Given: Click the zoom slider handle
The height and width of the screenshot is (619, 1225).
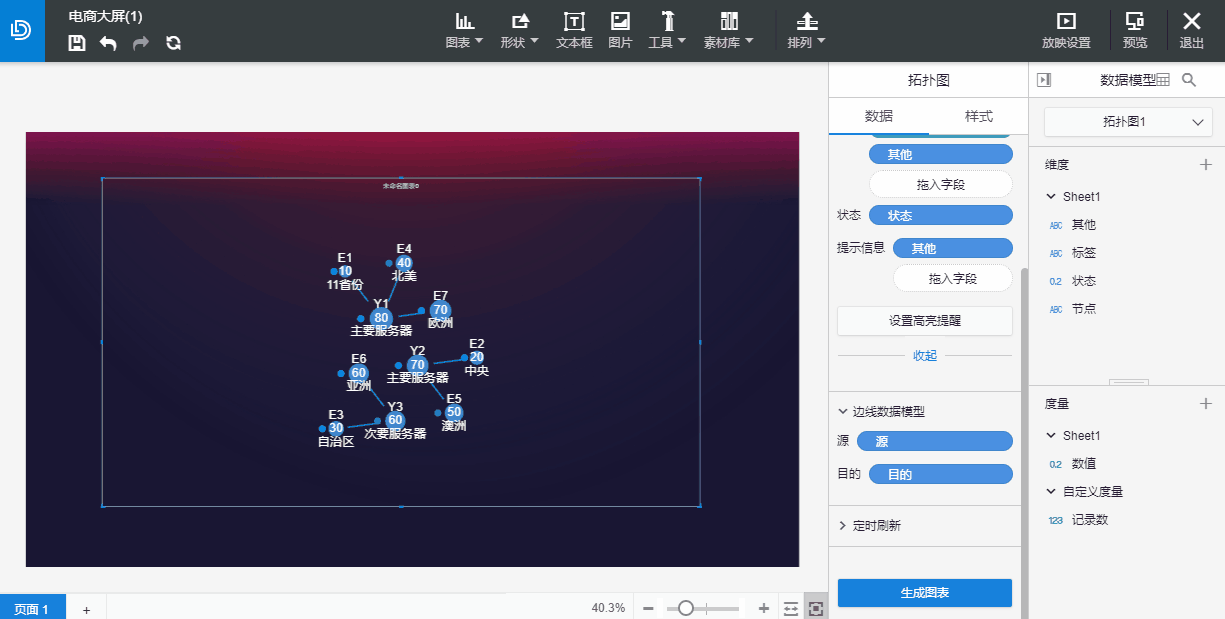Looking at the screenshot, I should [x=686, y=608].
